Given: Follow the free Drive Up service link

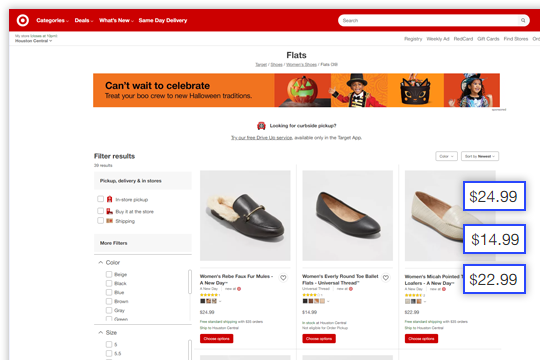Looking at the screenshot, I should pos(261,138).
